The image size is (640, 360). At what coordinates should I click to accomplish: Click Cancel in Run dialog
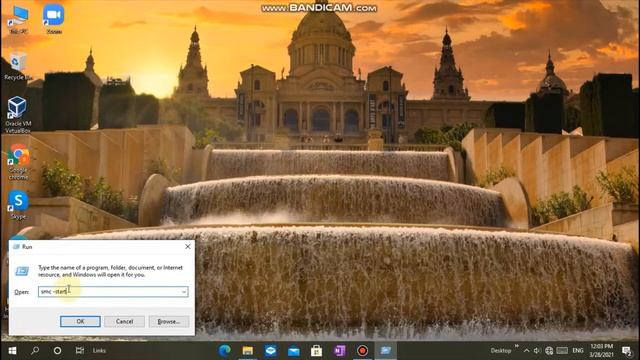click(x=124, y=322)
